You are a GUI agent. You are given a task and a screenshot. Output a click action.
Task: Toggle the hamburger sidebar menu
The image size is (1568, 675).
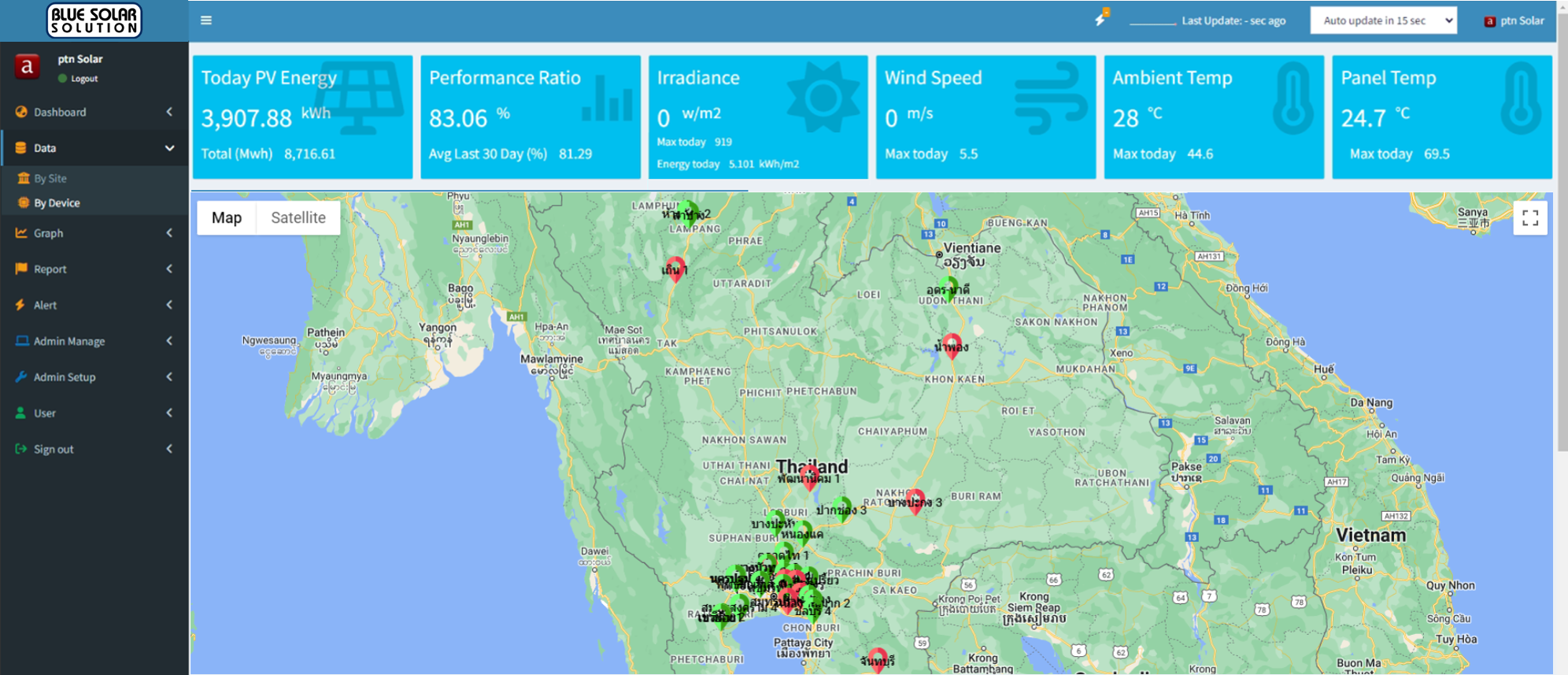(206, 20)
